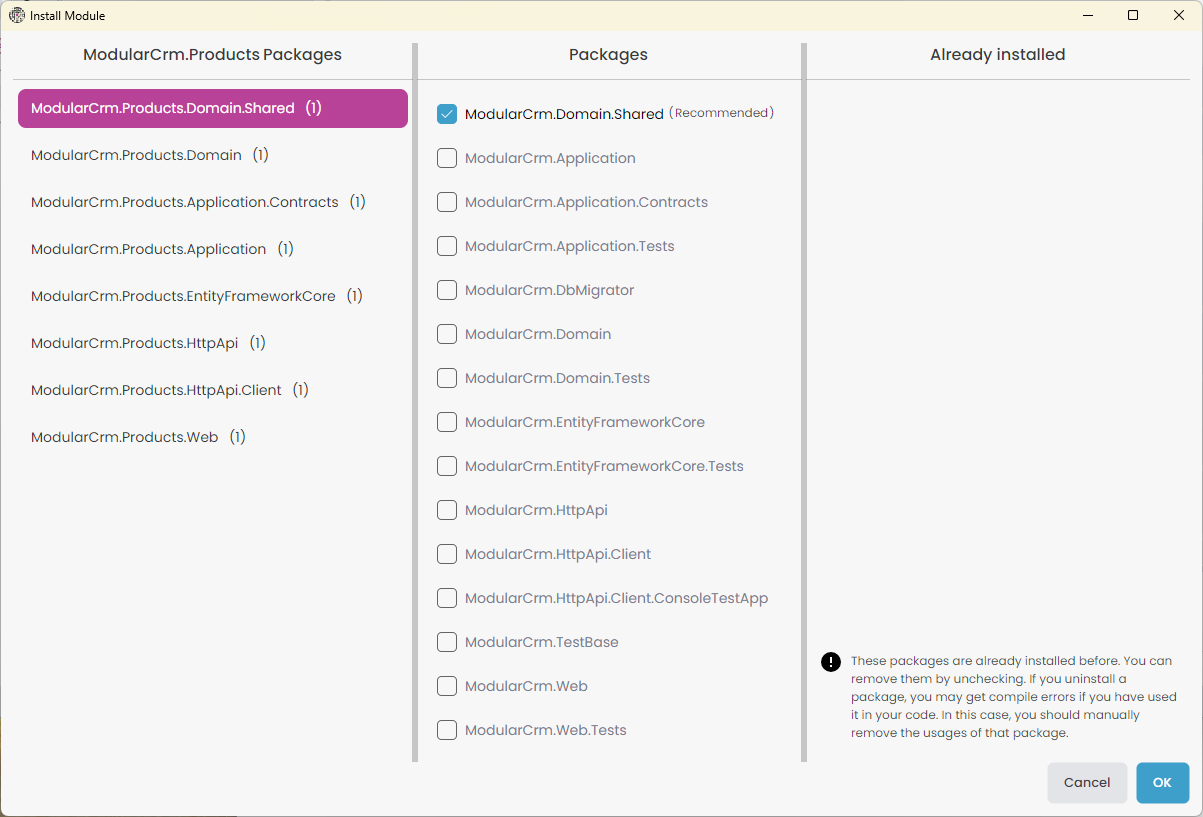
Task: Check the ModularCrm.Web.Tests package
Action: click(447, 730)
